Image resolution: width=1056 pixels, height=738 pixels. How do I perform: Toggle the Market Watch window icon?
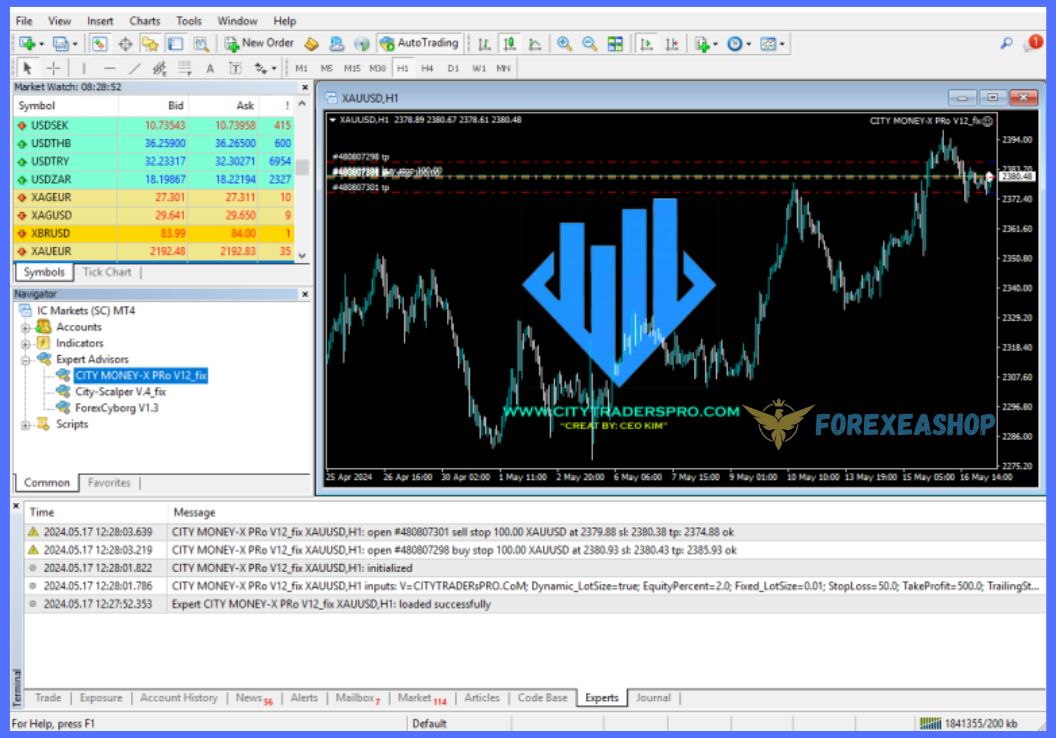coord(99,44)
